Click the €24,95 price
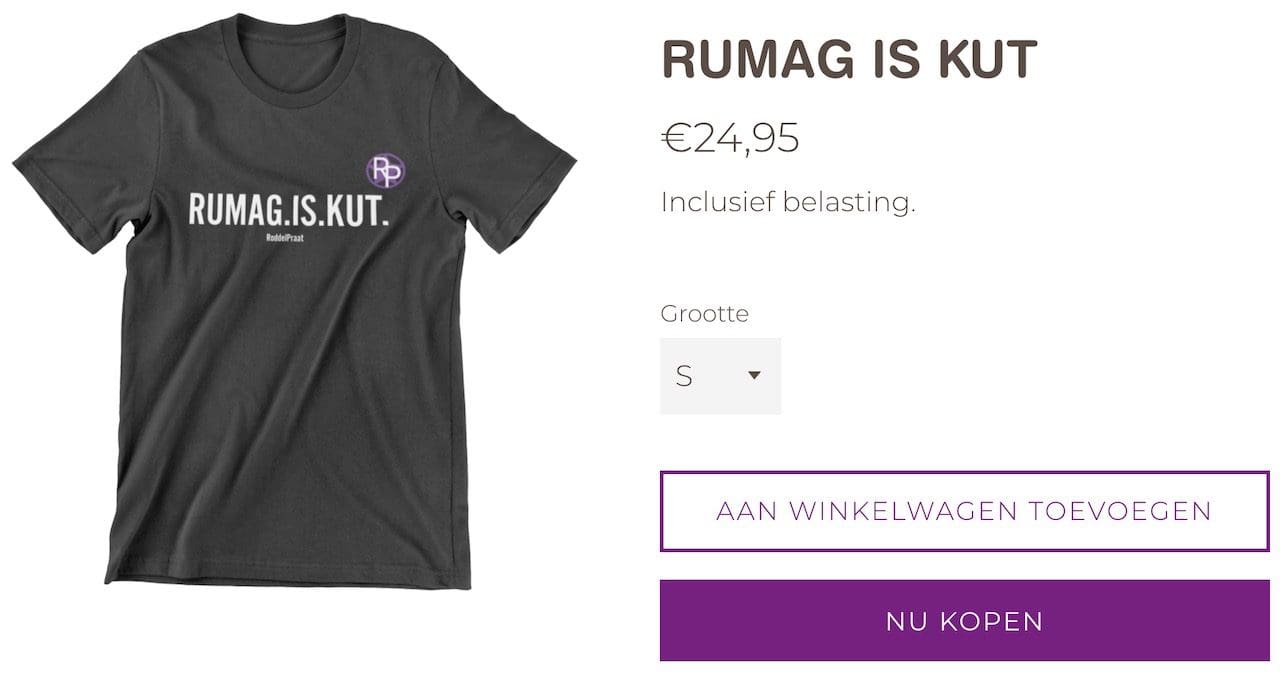 [730, 138]
